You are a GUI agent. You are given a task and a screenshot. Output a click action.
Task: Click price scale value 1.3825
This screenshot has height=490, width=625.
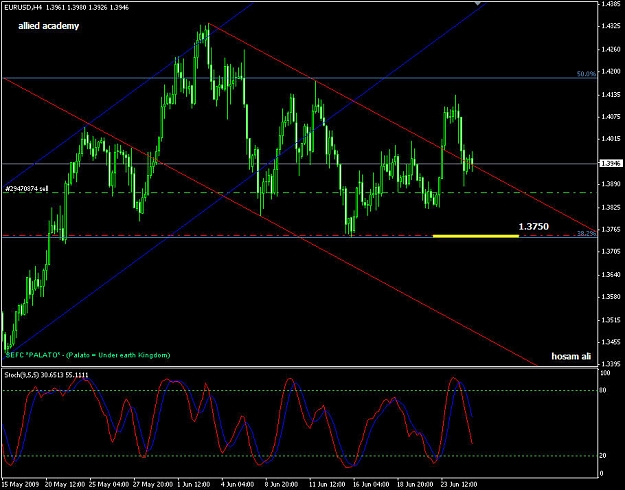pos(612,207)
